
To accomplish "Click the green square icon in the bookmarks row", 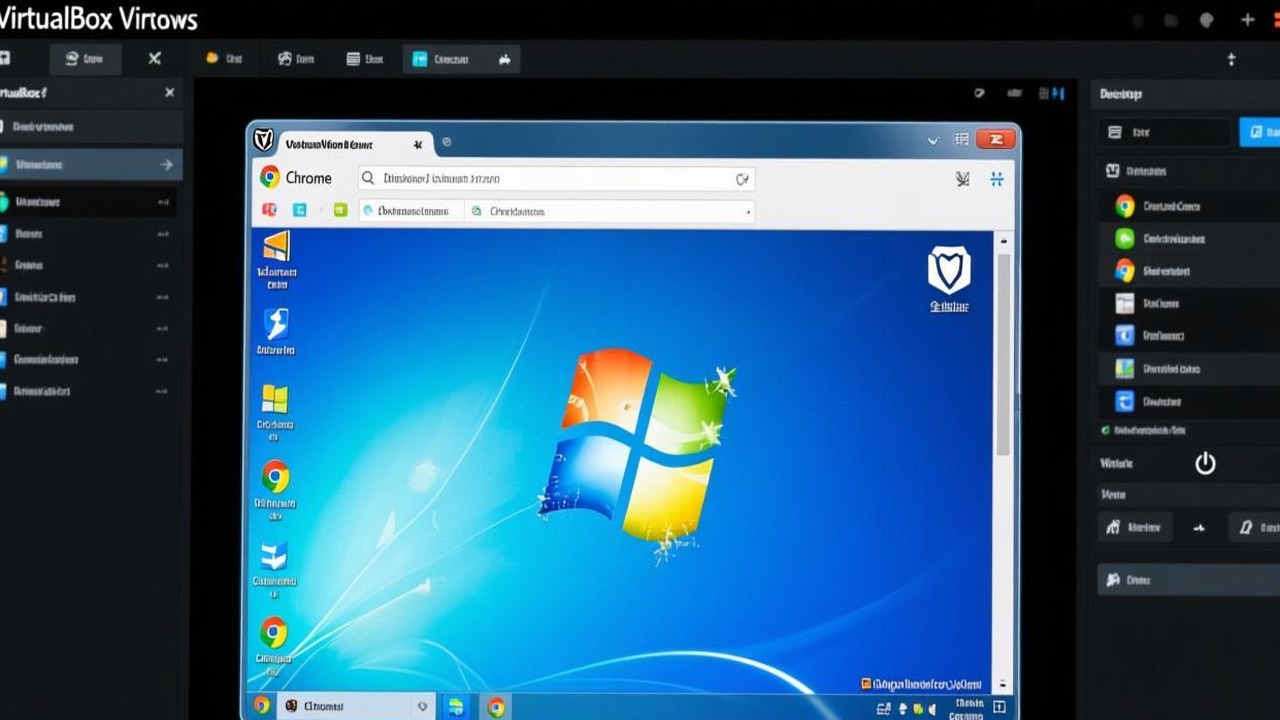I will coord(340,210).
